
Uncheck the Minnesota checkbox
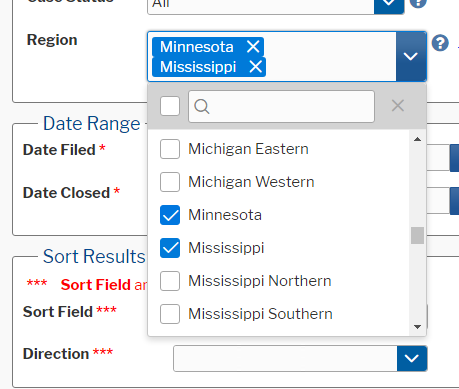[170, 215]
